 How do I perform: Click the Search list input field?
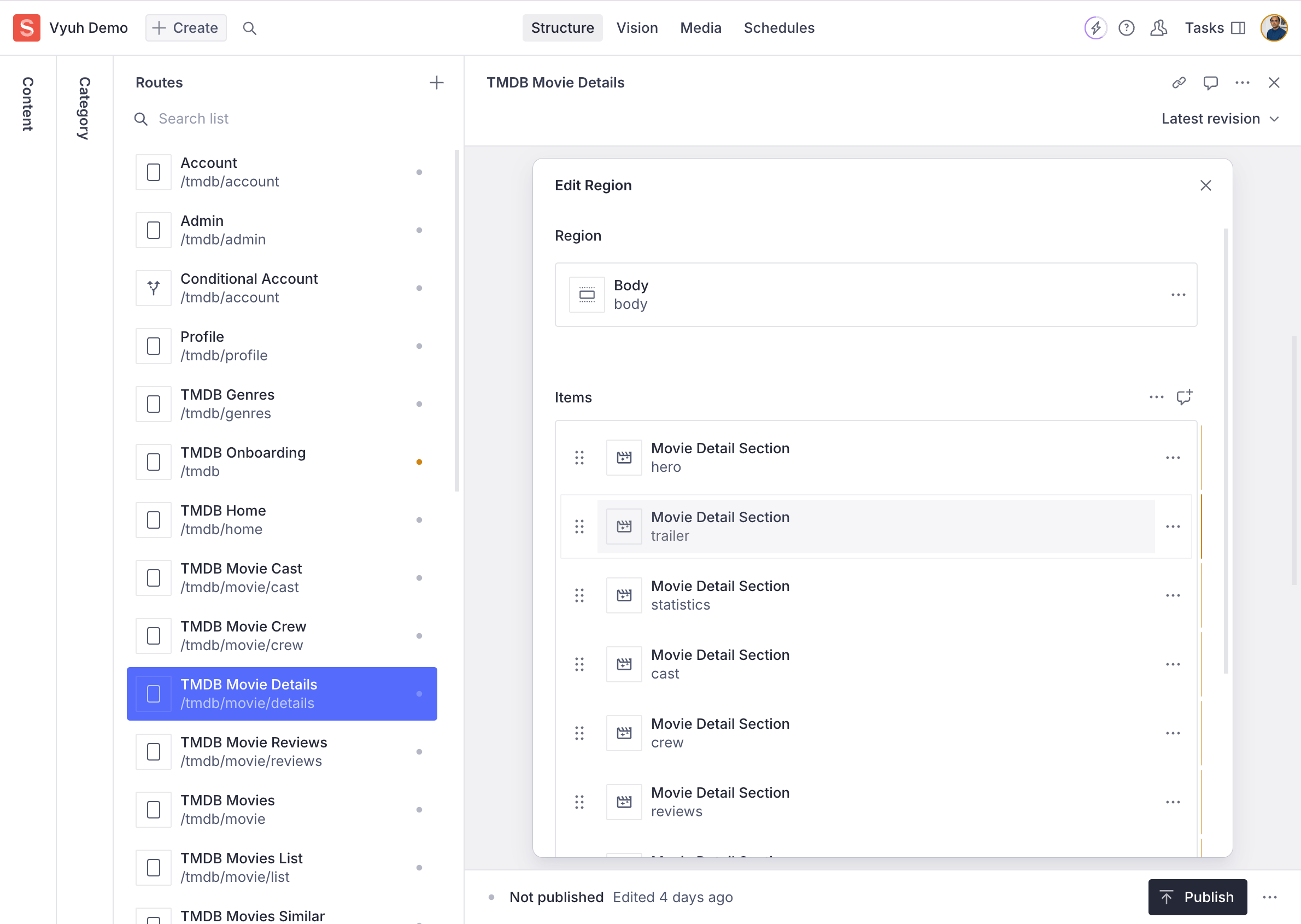click(284, 118)
